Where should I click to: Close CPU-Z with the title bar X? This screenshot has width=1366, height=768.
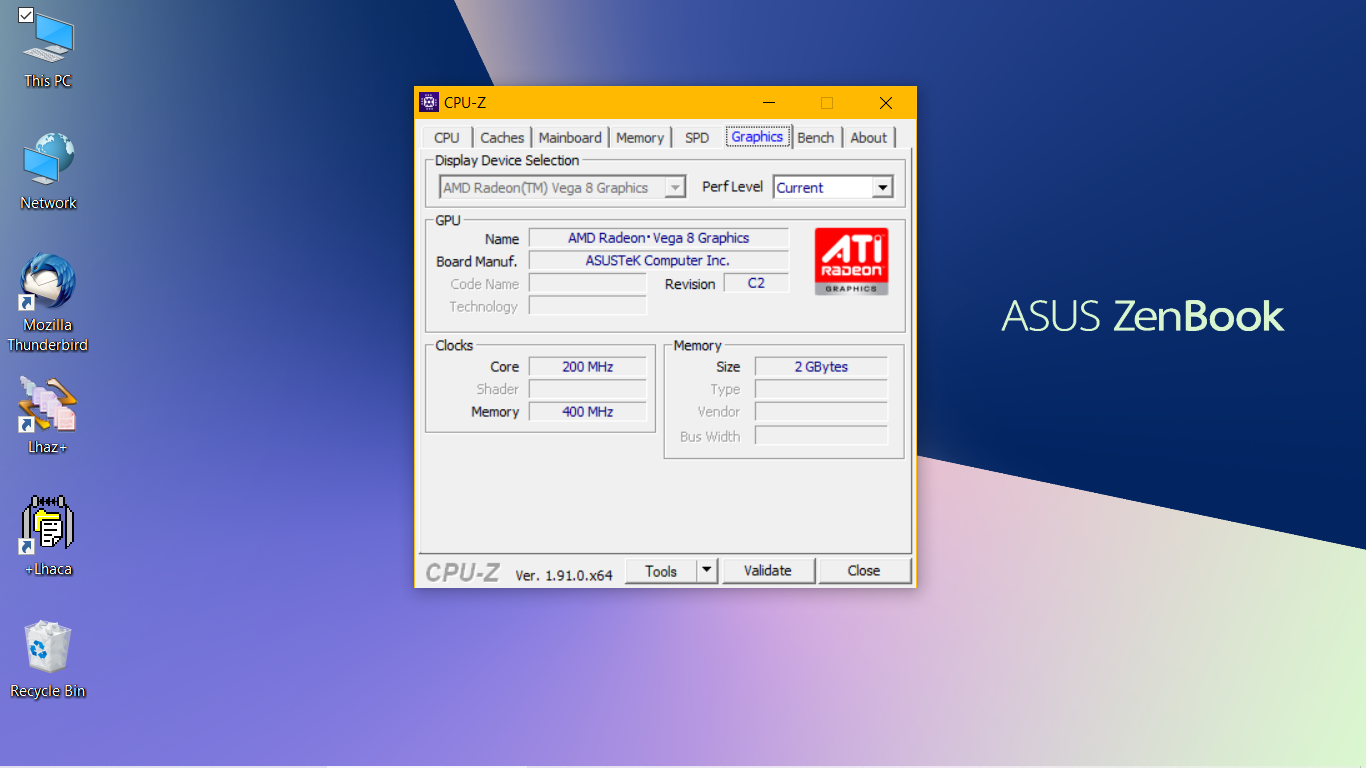[x=886, y=103]
